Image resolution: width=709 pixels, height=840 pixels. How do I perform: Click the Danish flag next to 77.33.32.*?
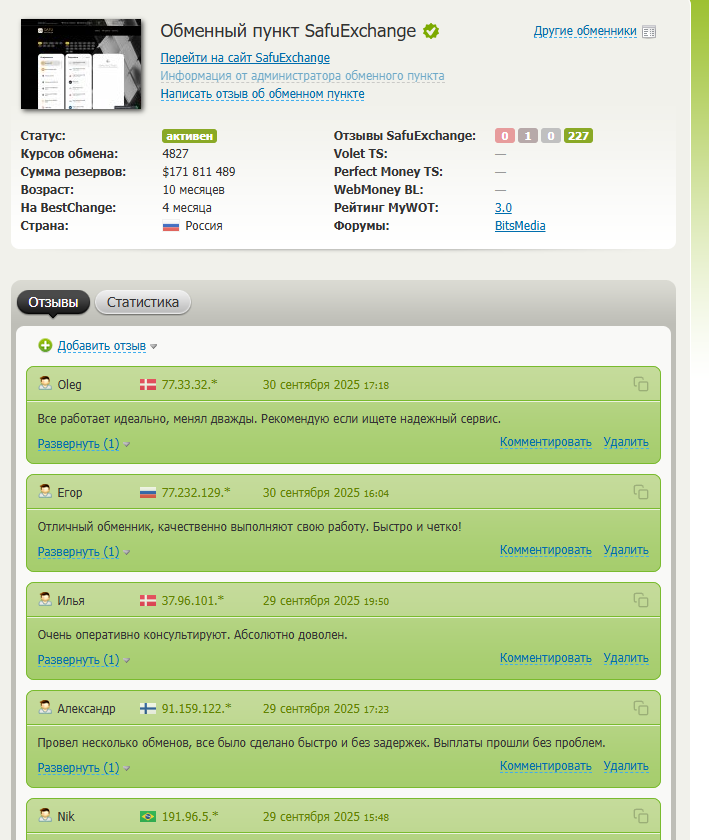click(148, 385)
